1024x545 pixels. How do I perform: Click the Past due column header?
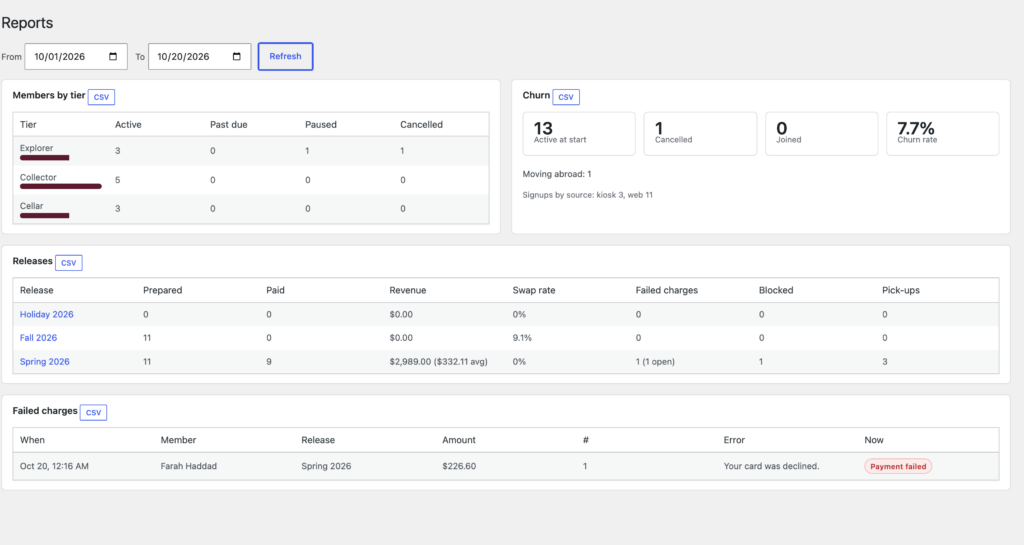click(229, 125)
